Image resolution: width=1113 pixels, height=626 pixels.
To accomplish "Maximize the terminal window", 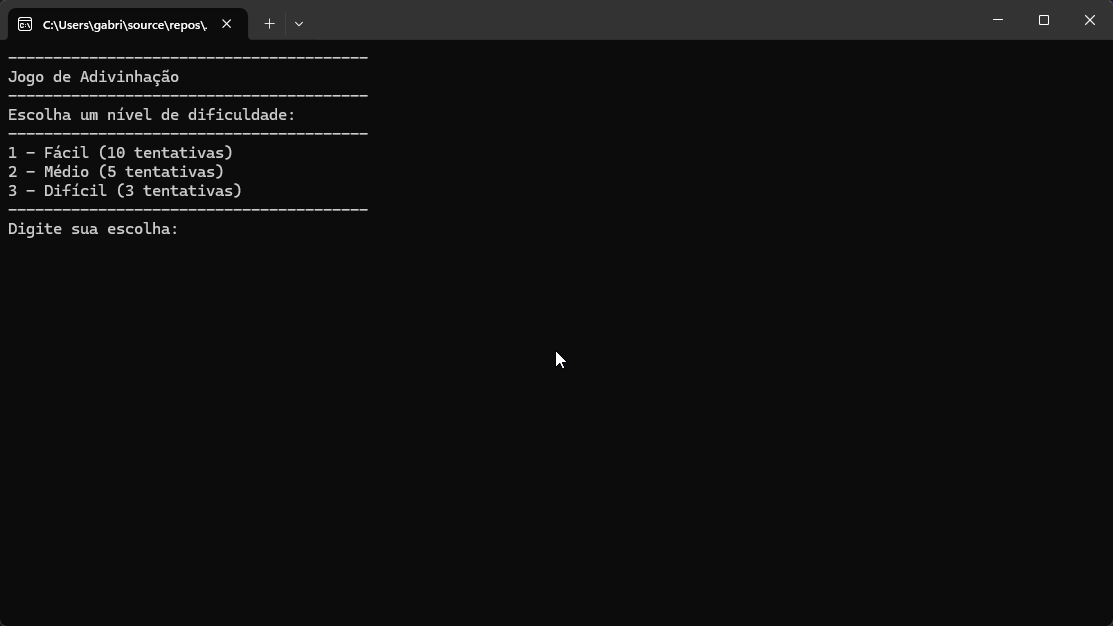I will point(1043,20).
